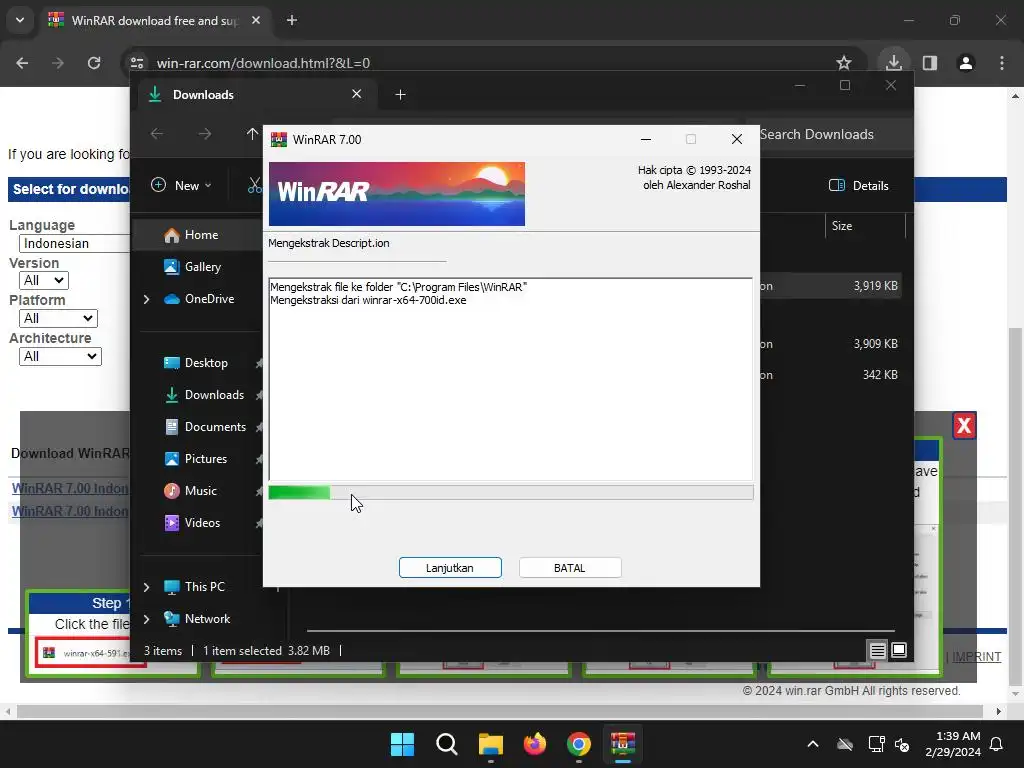Image resolution: width=1024 pixels, height=768 pixels.
Task: Open the Architecture dropdown on WinRAR page
Action: point(60,357)
